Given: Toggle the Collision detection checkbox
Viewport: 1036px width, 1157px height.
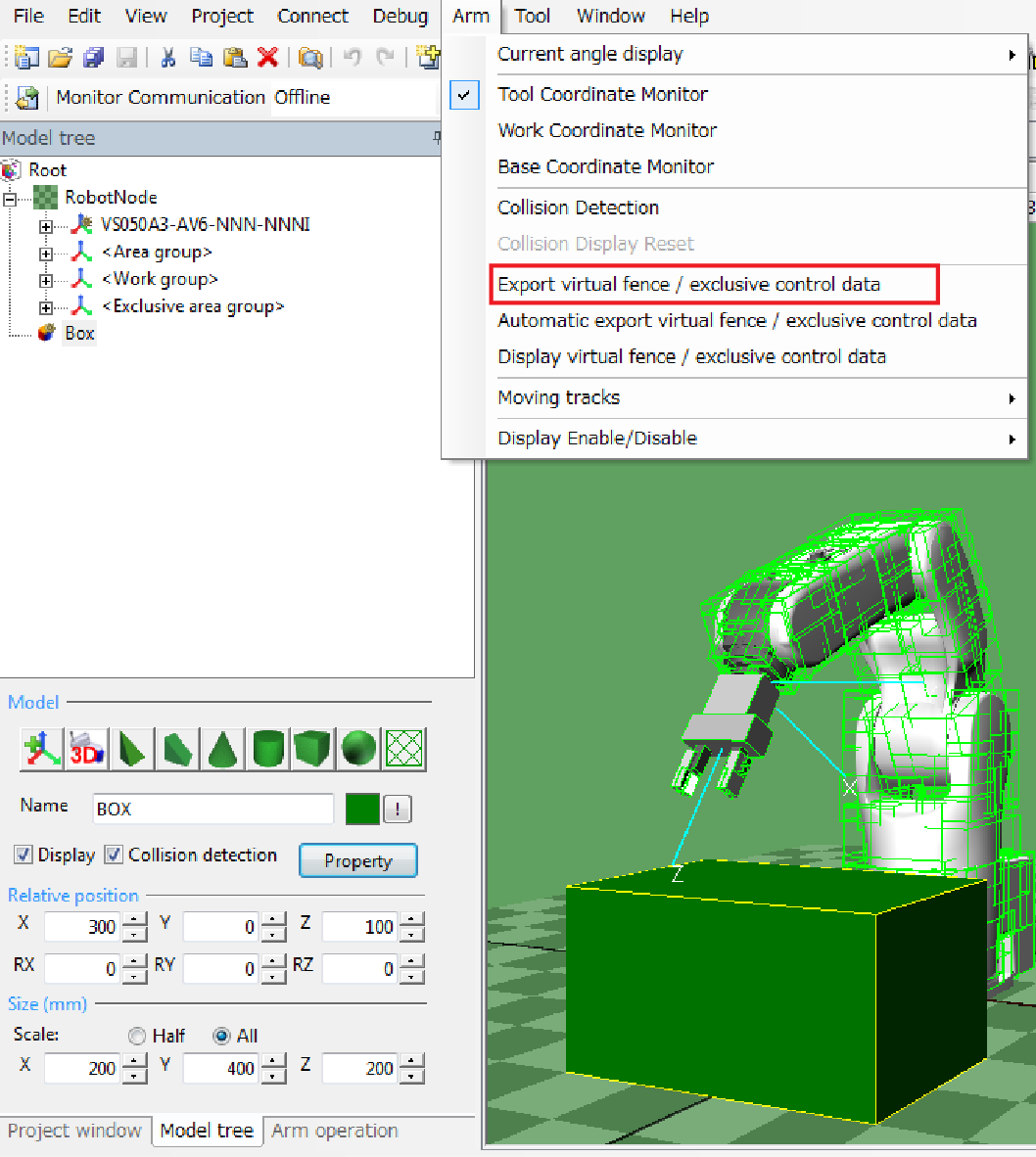Looking at the screenshot, I should 114,855.
